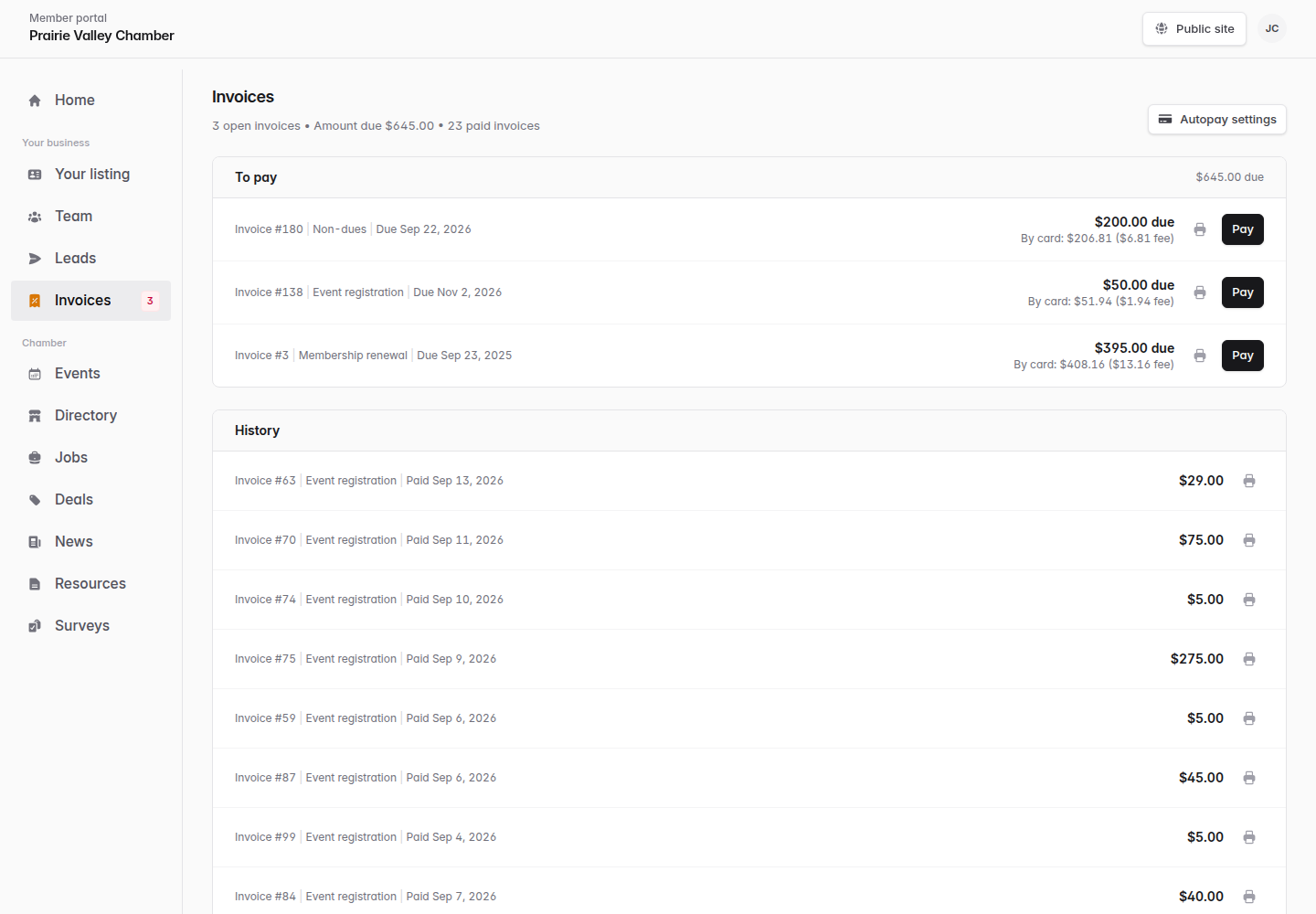The width and height of the screenshot is (1316, 914).
Task: Print Invoice #138 using printer icon
Action: pos(1200,292)
